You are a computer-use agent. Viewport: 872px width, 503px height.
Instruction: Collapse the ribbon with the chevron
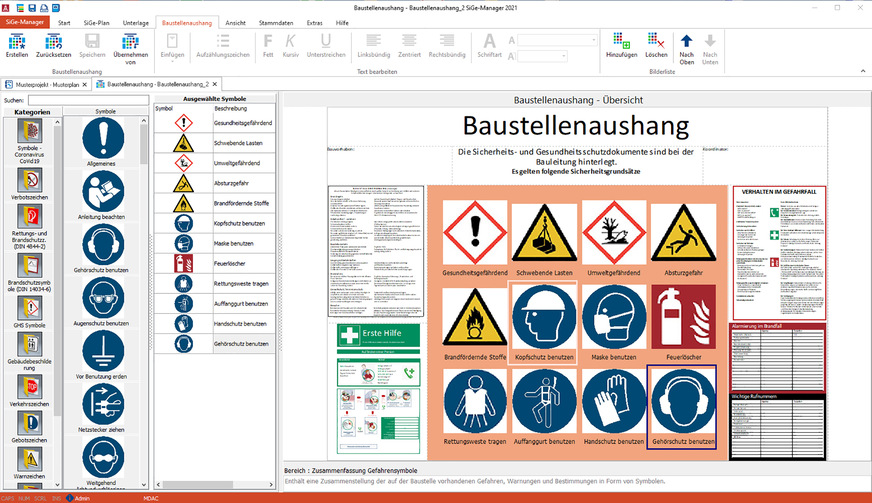(863, 71)
